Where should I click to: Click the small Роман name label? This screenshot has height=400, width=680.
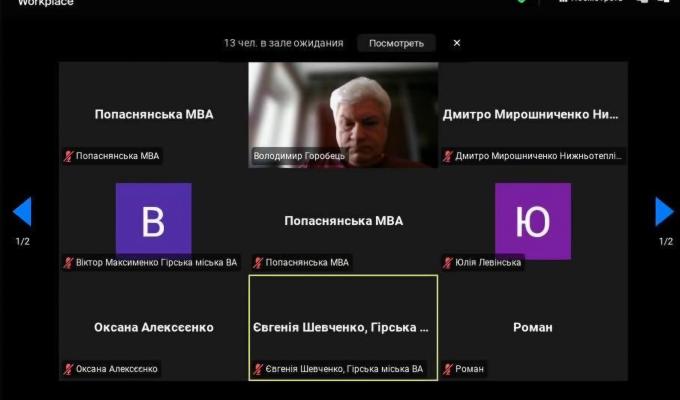click(469, 369)
